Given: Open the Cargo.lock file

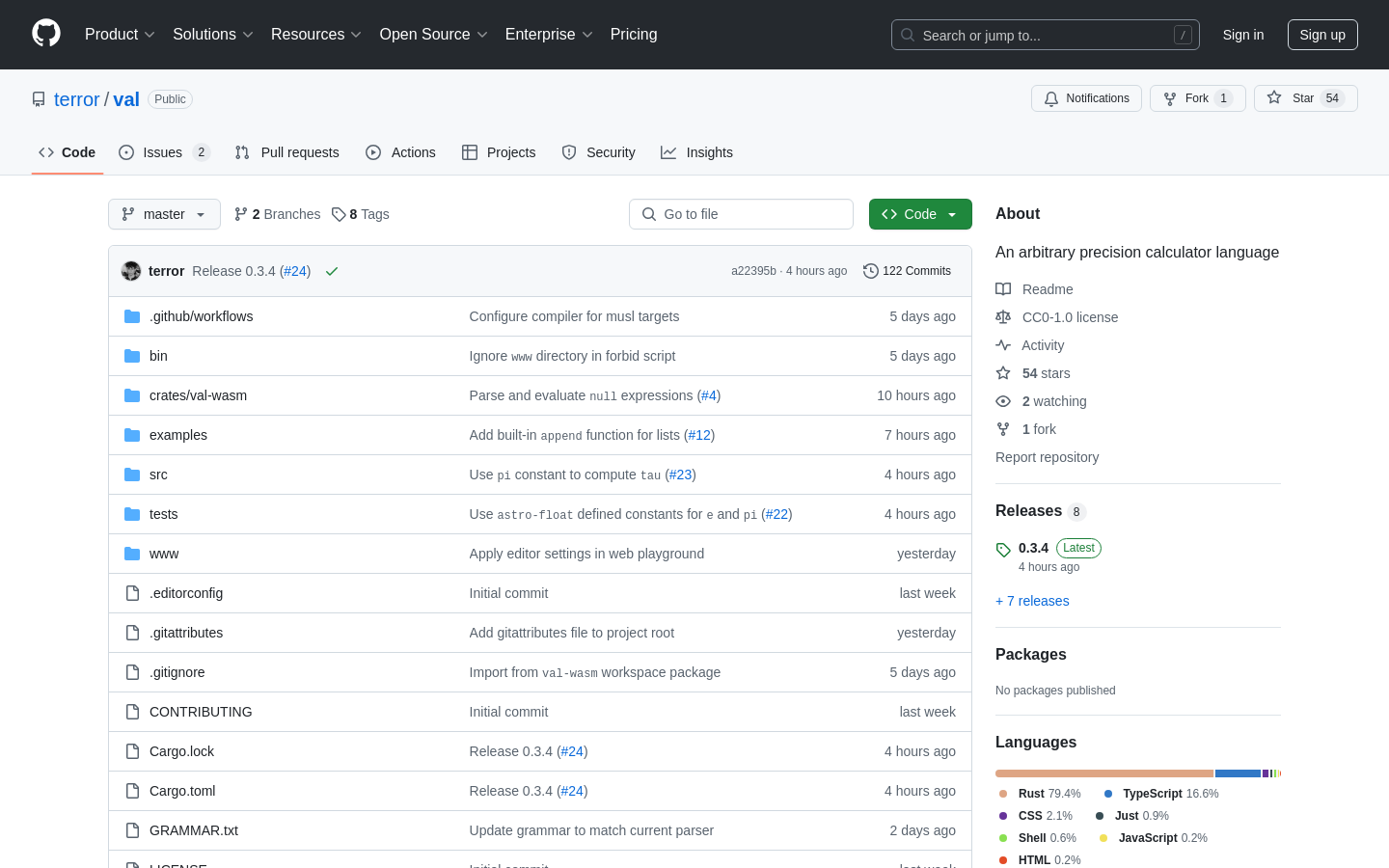Looking at the screenshot, I should coord(181,751).
